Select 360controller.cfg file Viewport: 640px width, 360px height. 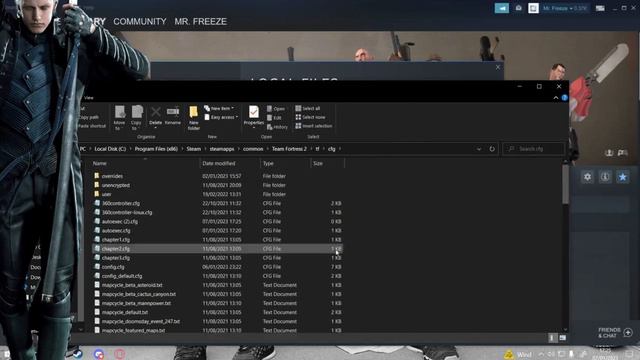coord(121,203)
